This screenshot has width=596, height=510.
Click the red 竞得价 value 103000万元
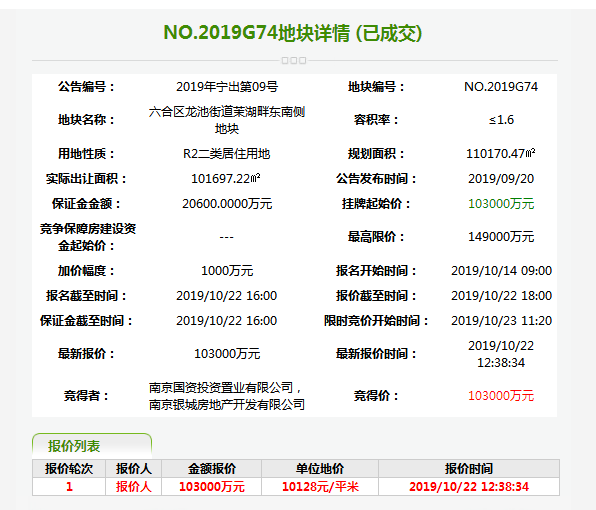point(501,396)
